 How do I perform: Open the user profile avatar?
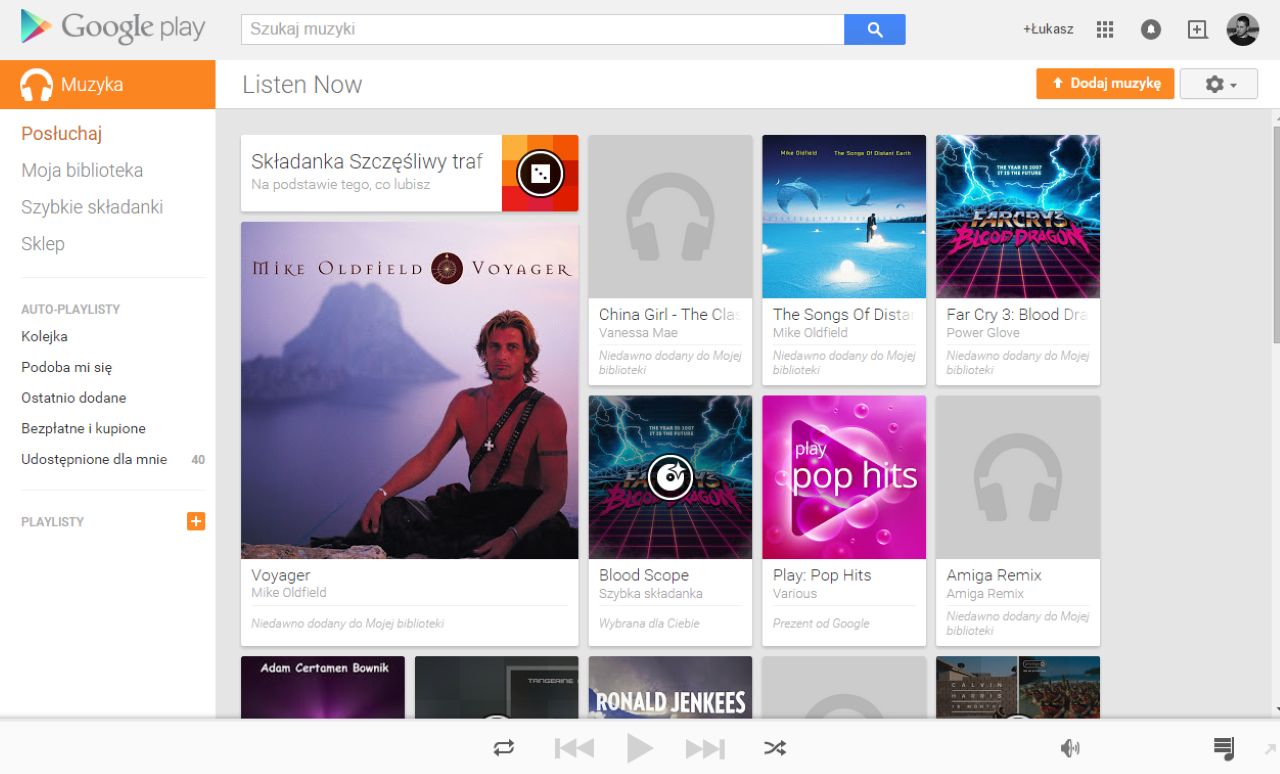[x=1243, y=29]
